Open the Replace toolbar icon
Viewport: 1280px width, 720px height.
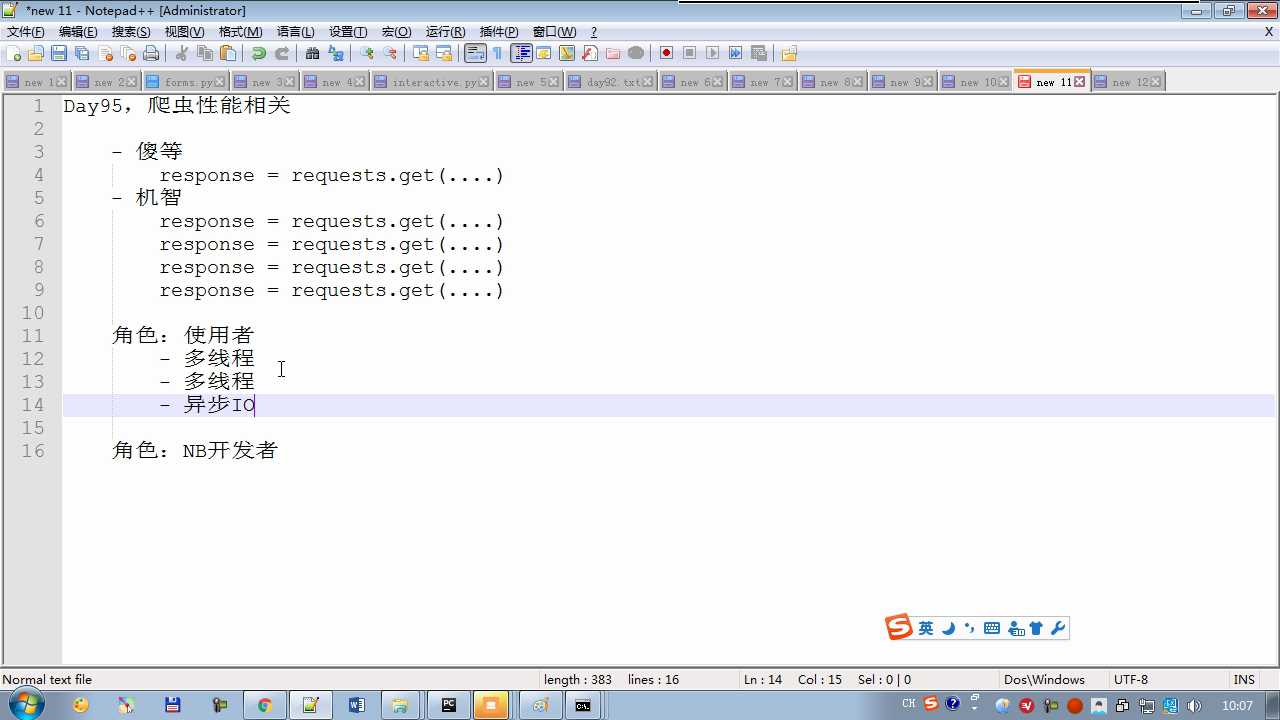(x=336, y=53)
